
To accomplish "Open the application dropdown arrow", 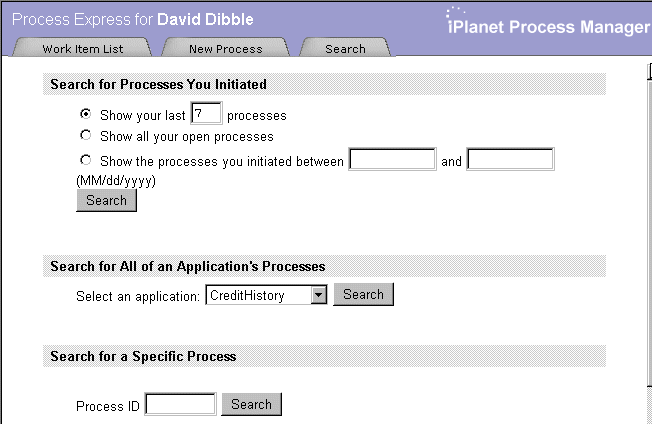I will pos(319,295).
